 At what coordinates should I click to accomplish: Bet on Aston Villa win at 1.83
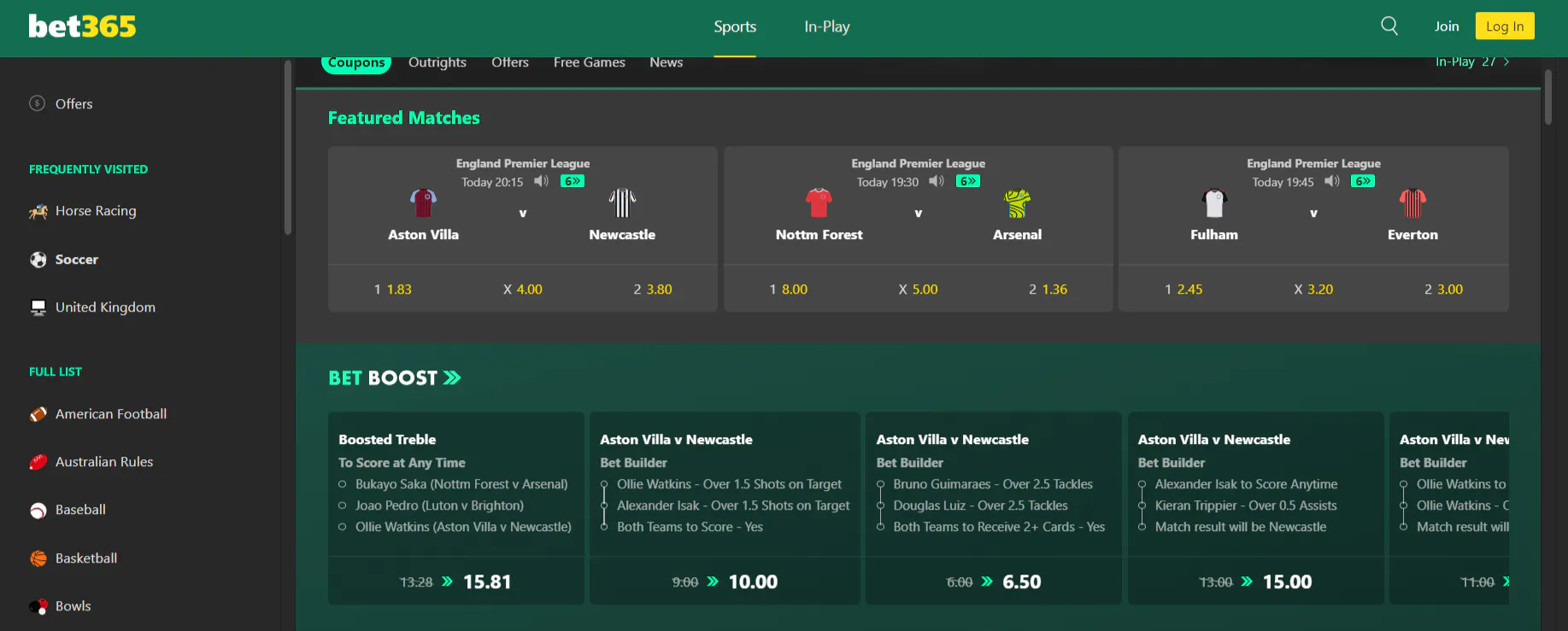tap(393, 289)
